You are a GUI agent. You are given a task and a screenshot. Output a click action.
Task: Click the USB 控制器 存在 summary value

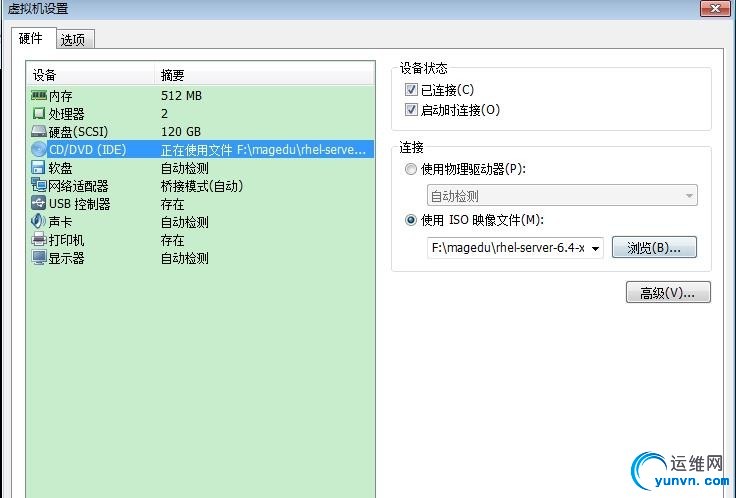point(173,204)
